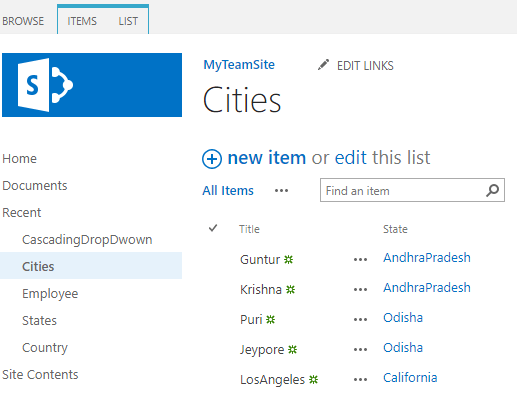Select the All Items view
This screenshot has height=396, width=517.
pos(228,191)
